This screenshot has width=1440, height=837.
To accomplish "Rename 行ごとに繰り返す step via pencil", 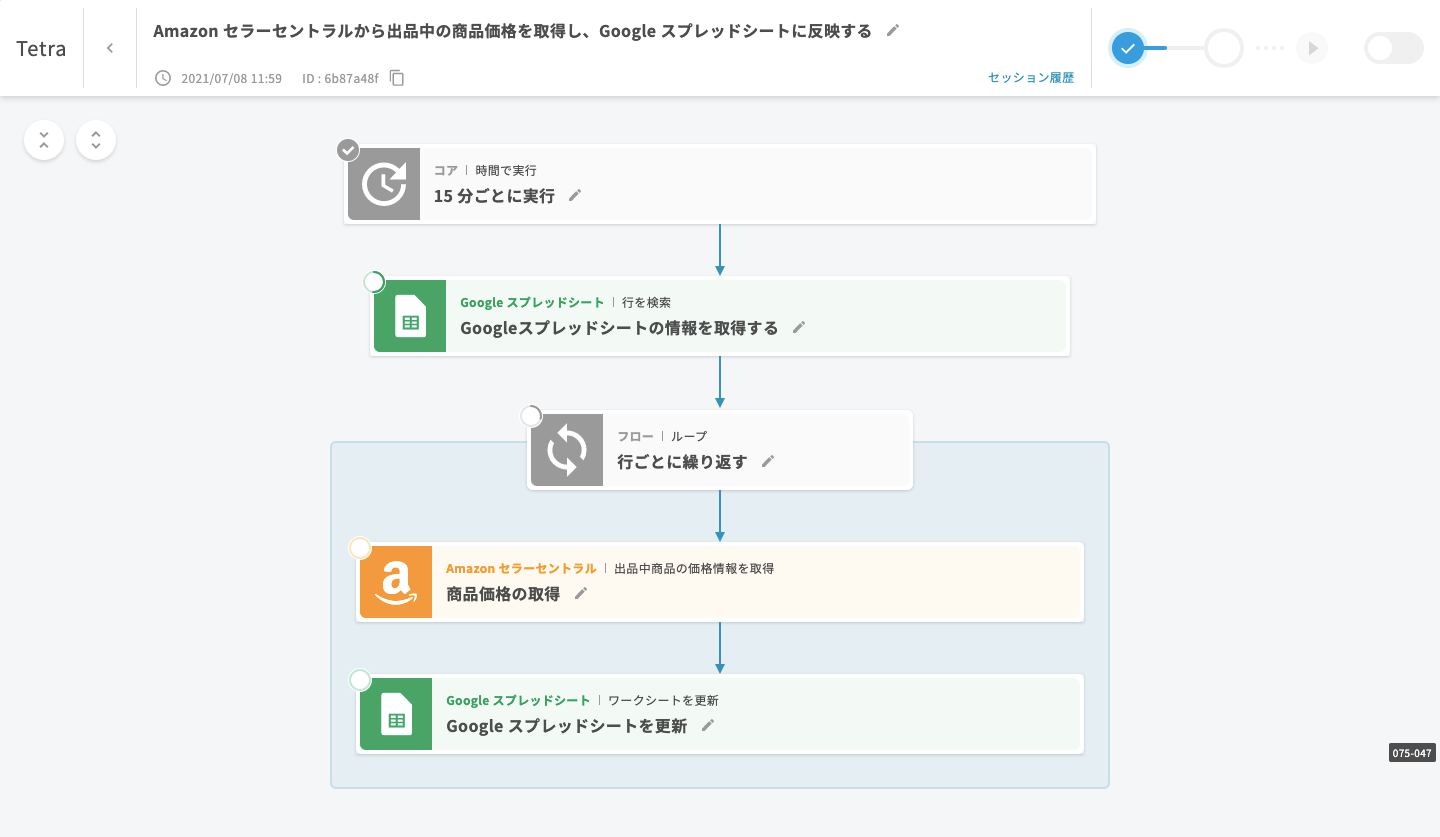I will [x=768, y=462].
